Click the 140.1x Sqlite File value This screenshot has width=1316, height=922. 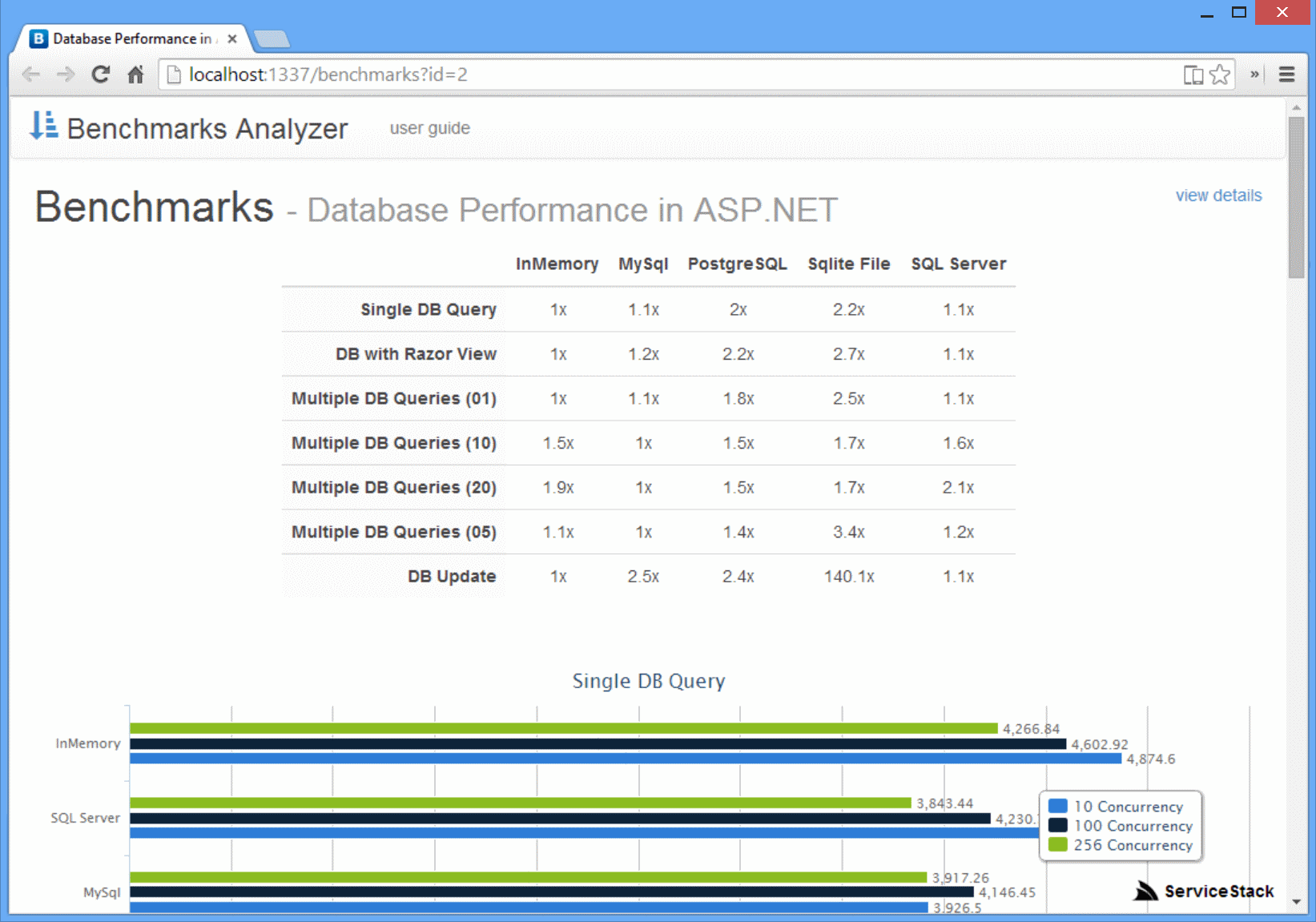tap(849, 577)
